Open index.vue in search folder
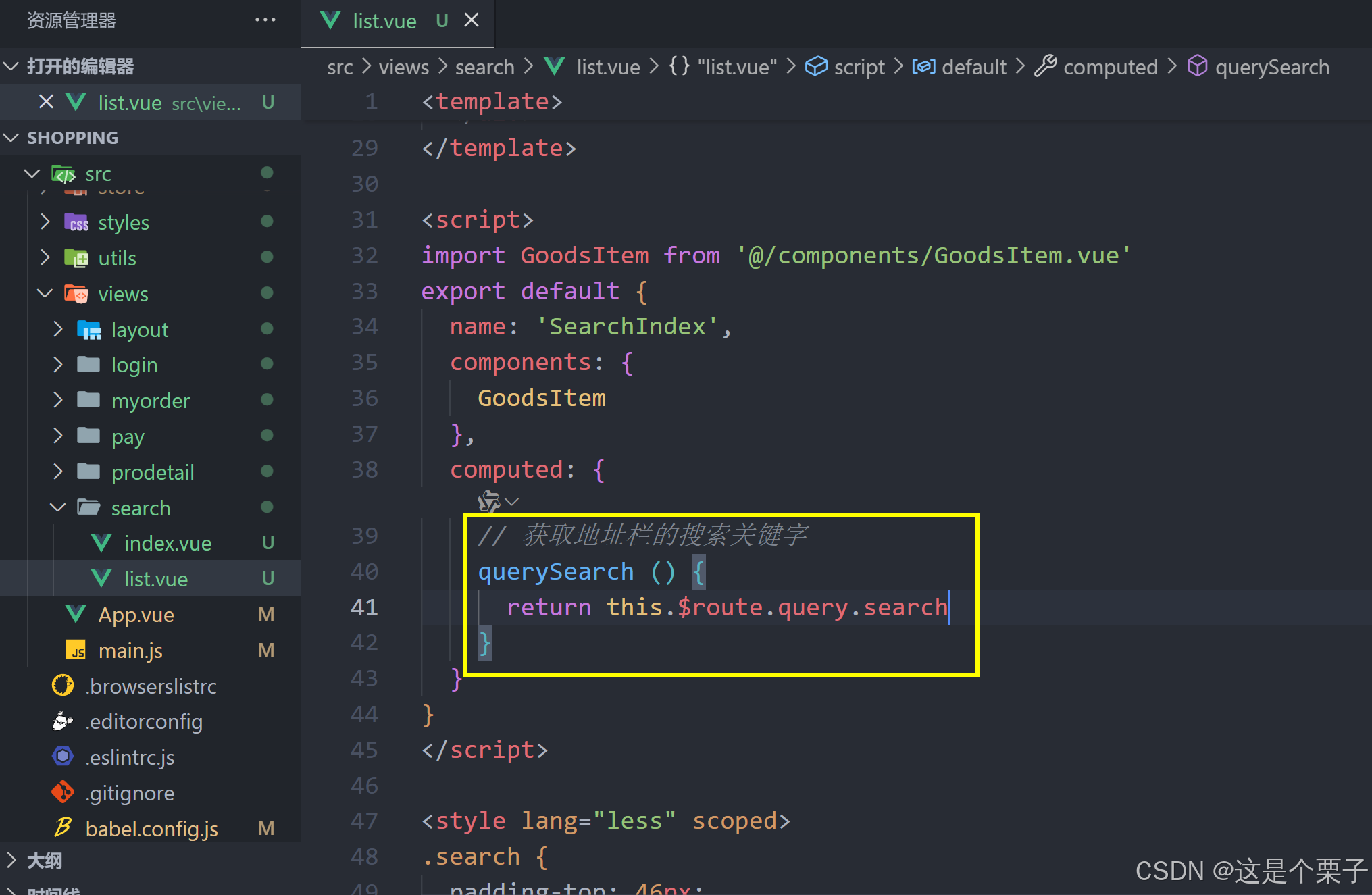The image size is (1372, 895). coord(151,543)
